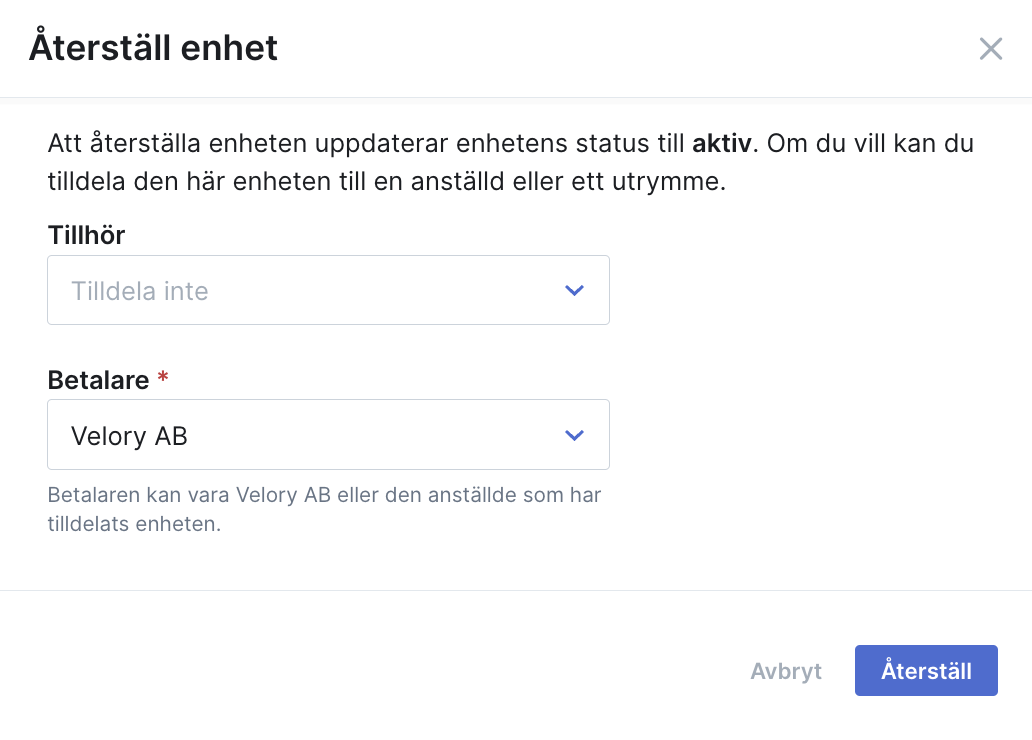Click the tilldelats enheten helper line

(x=134, y=524)
